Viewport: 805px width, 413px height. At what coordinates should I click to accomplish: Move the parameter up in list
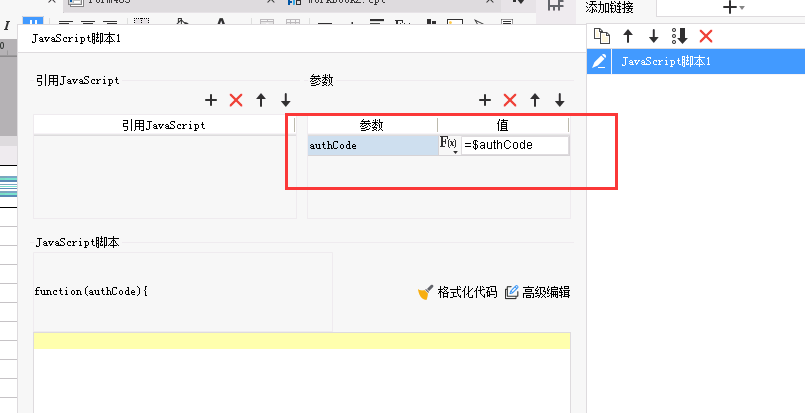coord(535,100)
